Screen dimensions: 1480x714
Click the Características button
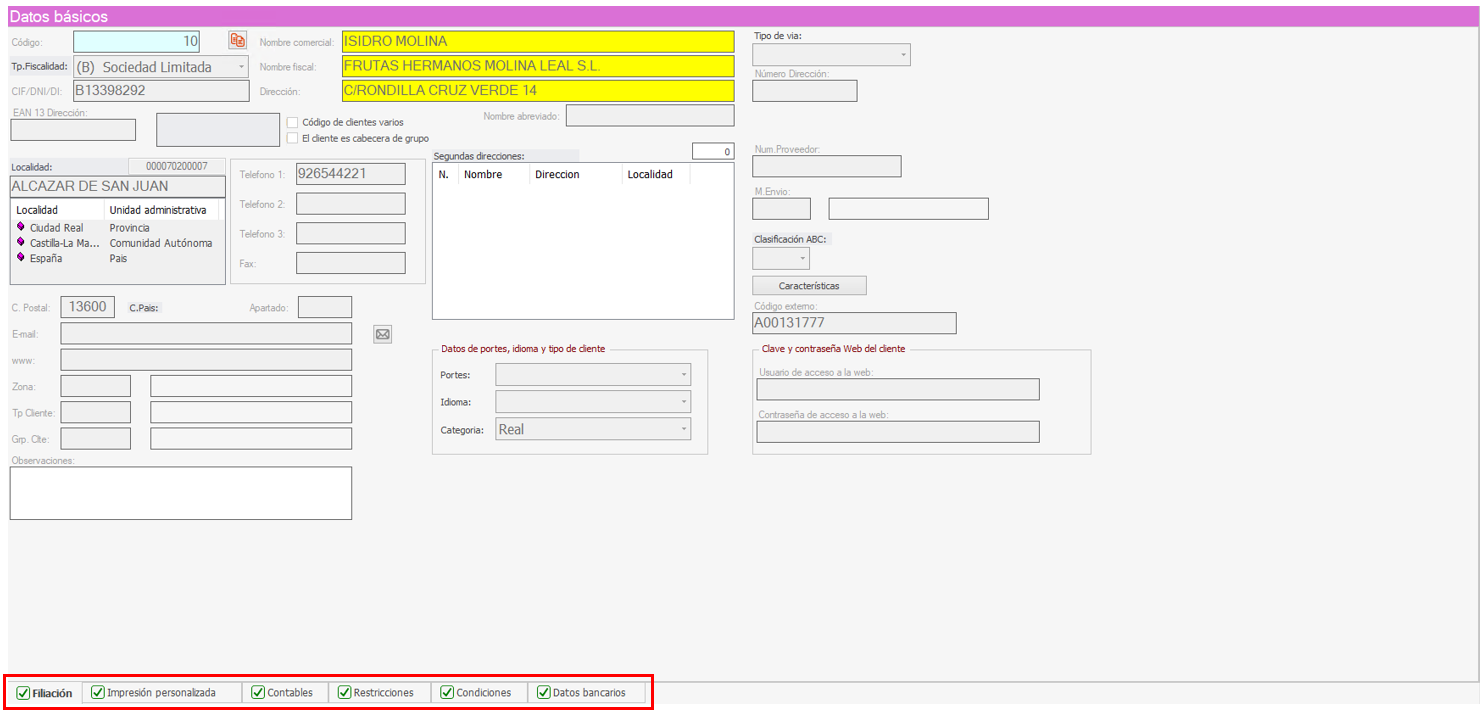pos(809,286)
